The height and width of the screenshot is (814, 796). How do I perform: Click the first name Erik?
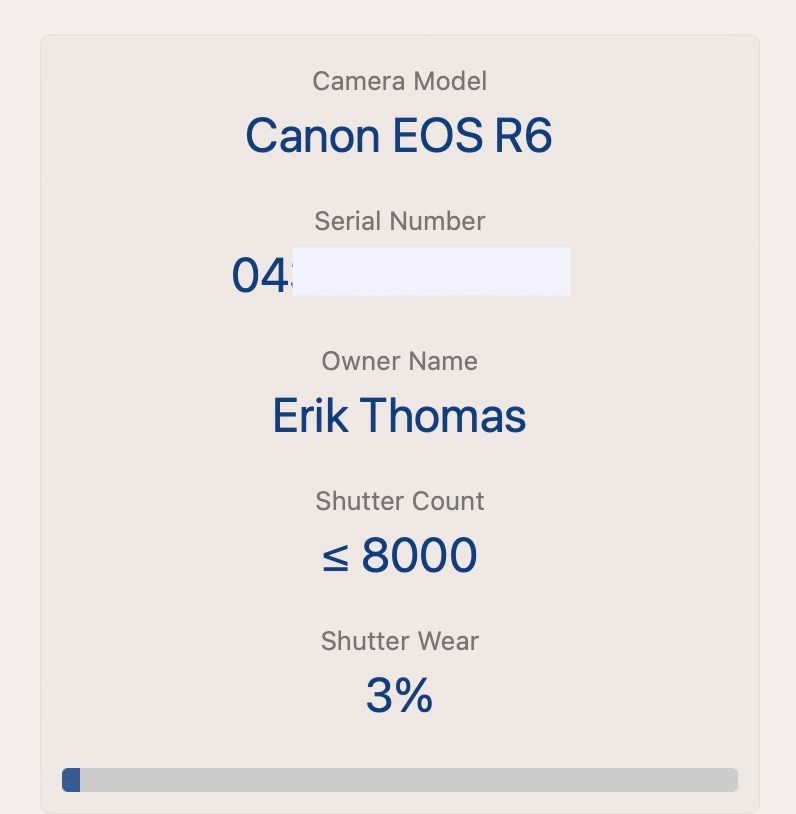coord(310,416)
